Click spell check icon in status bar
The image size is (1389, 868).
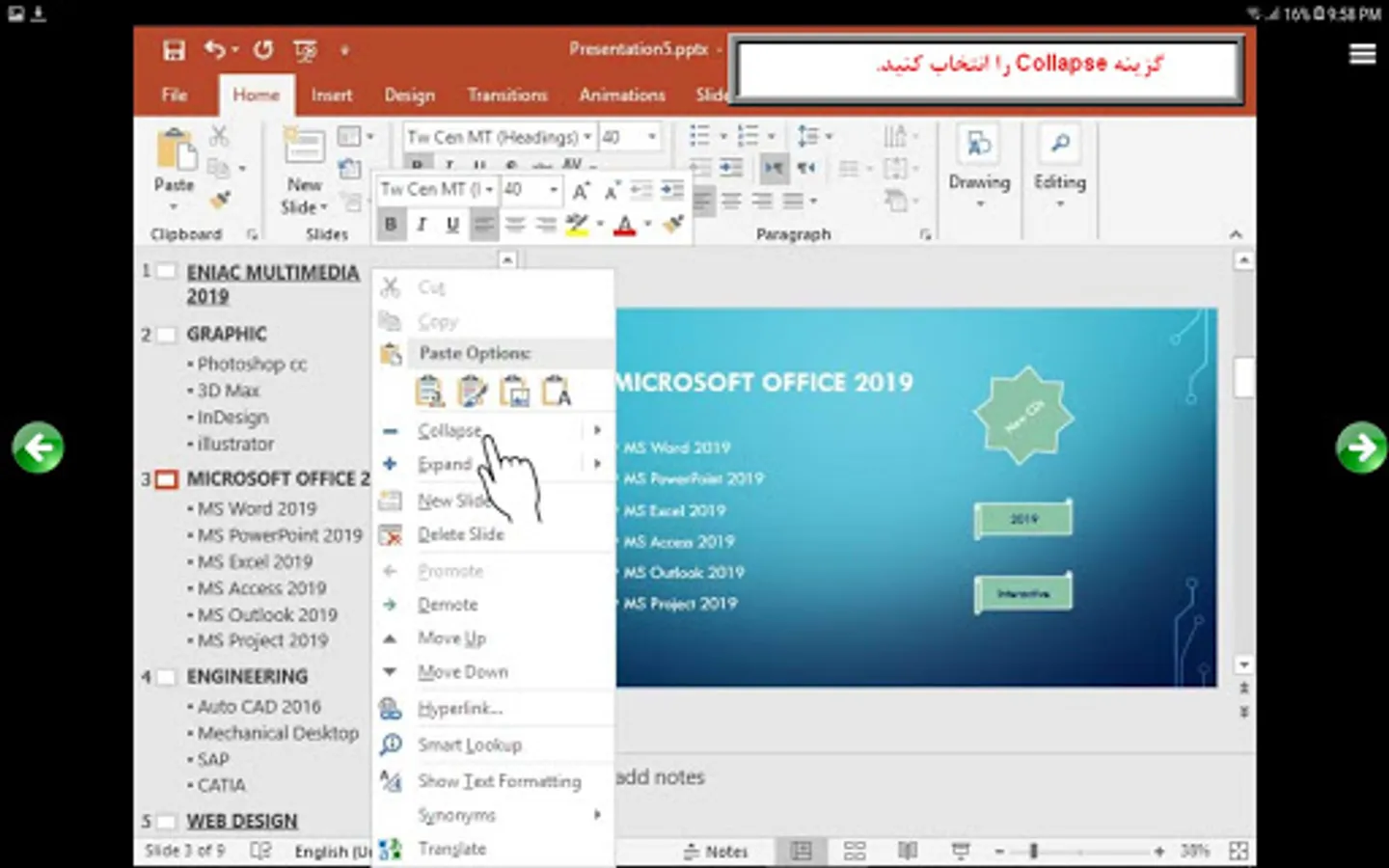coord(260,851)
